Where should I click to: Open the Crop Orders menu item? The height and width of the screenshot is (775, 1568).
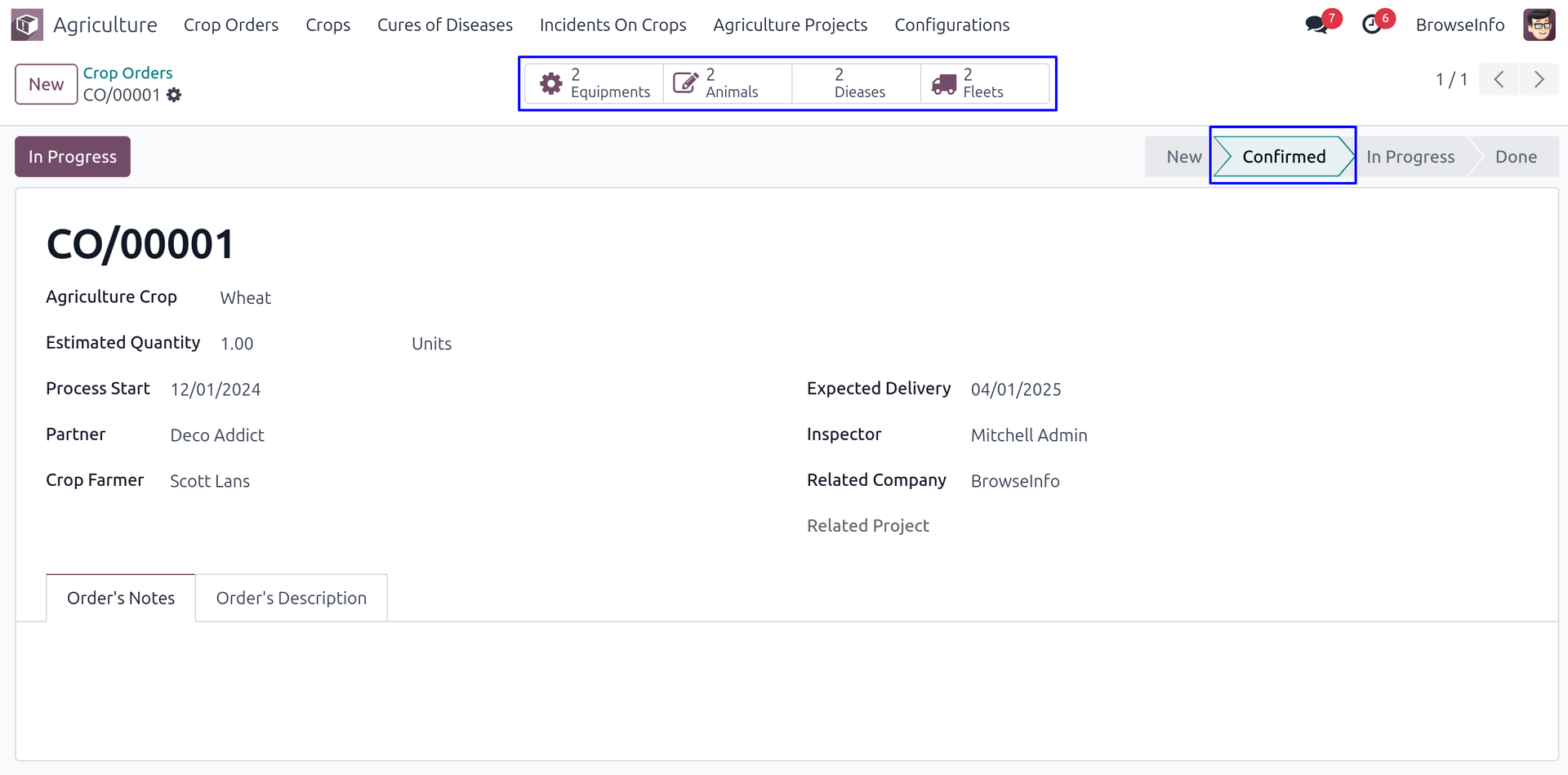click(x=231, y=24)
